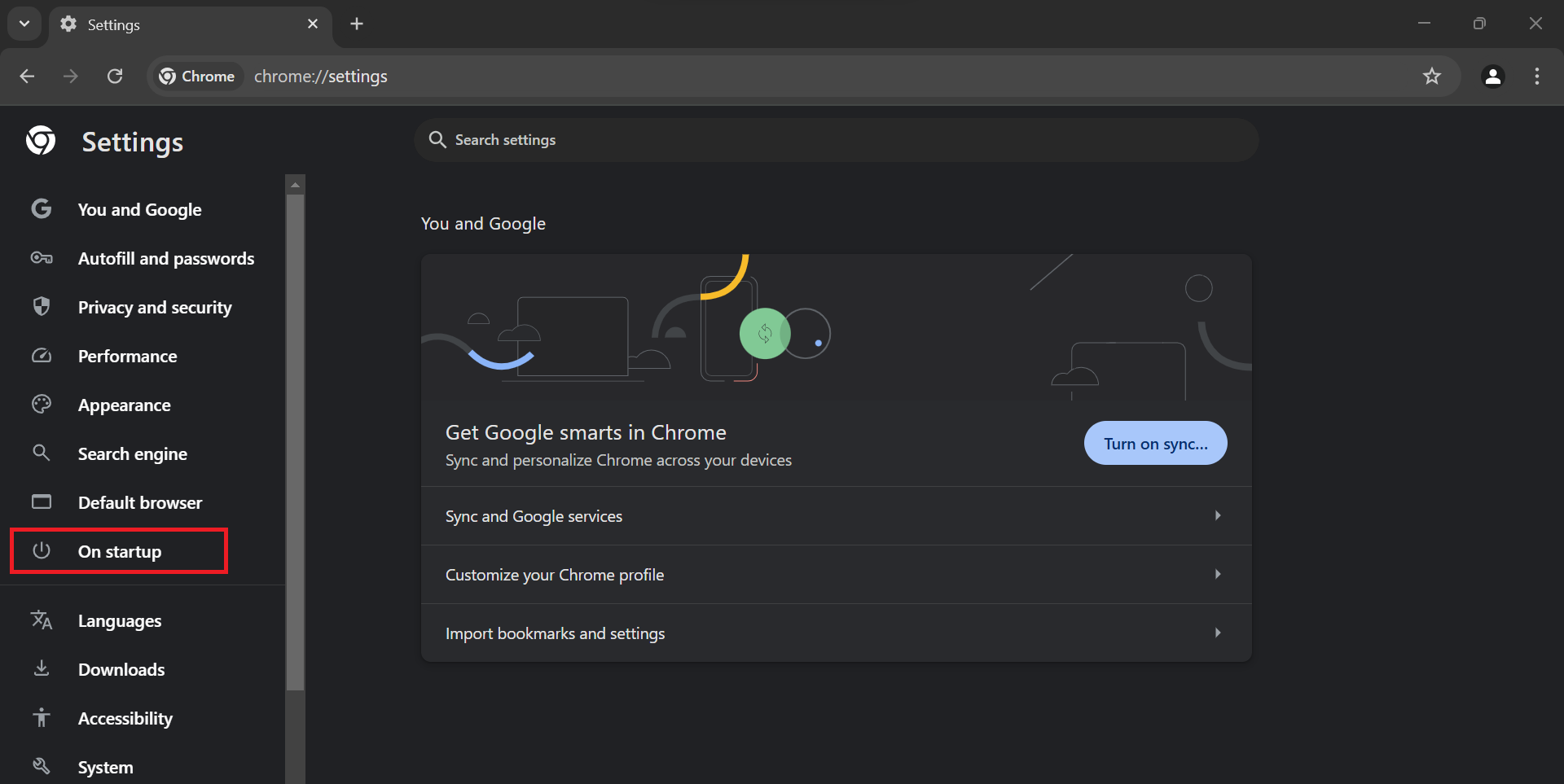Viewport: 1564px width, 784px height.
Task: Close the Settings tab
Action: 313,24
